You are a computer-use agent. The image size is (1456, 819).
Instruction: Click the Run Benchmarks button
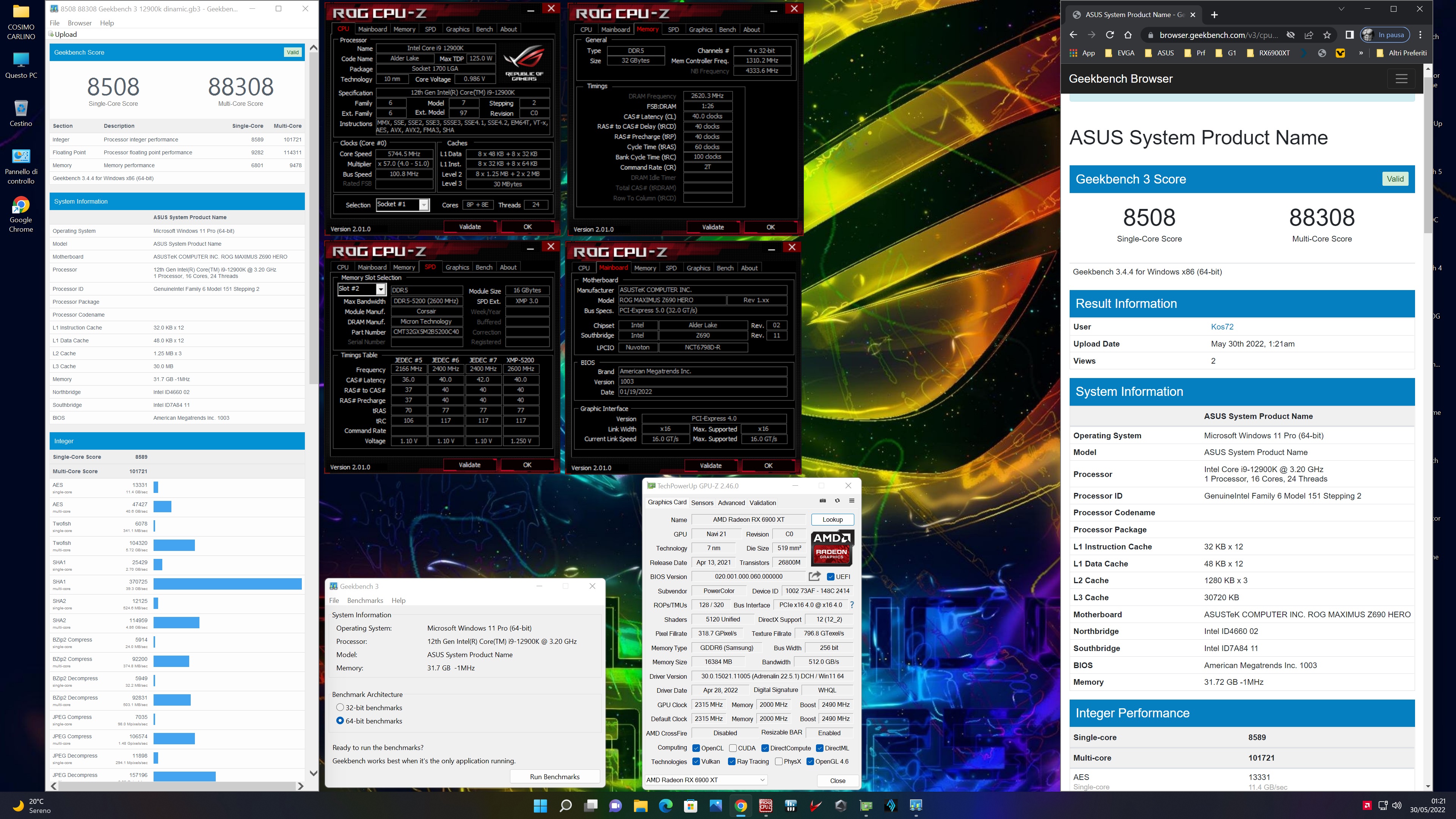pyautogui.click(x=554, y=777)
